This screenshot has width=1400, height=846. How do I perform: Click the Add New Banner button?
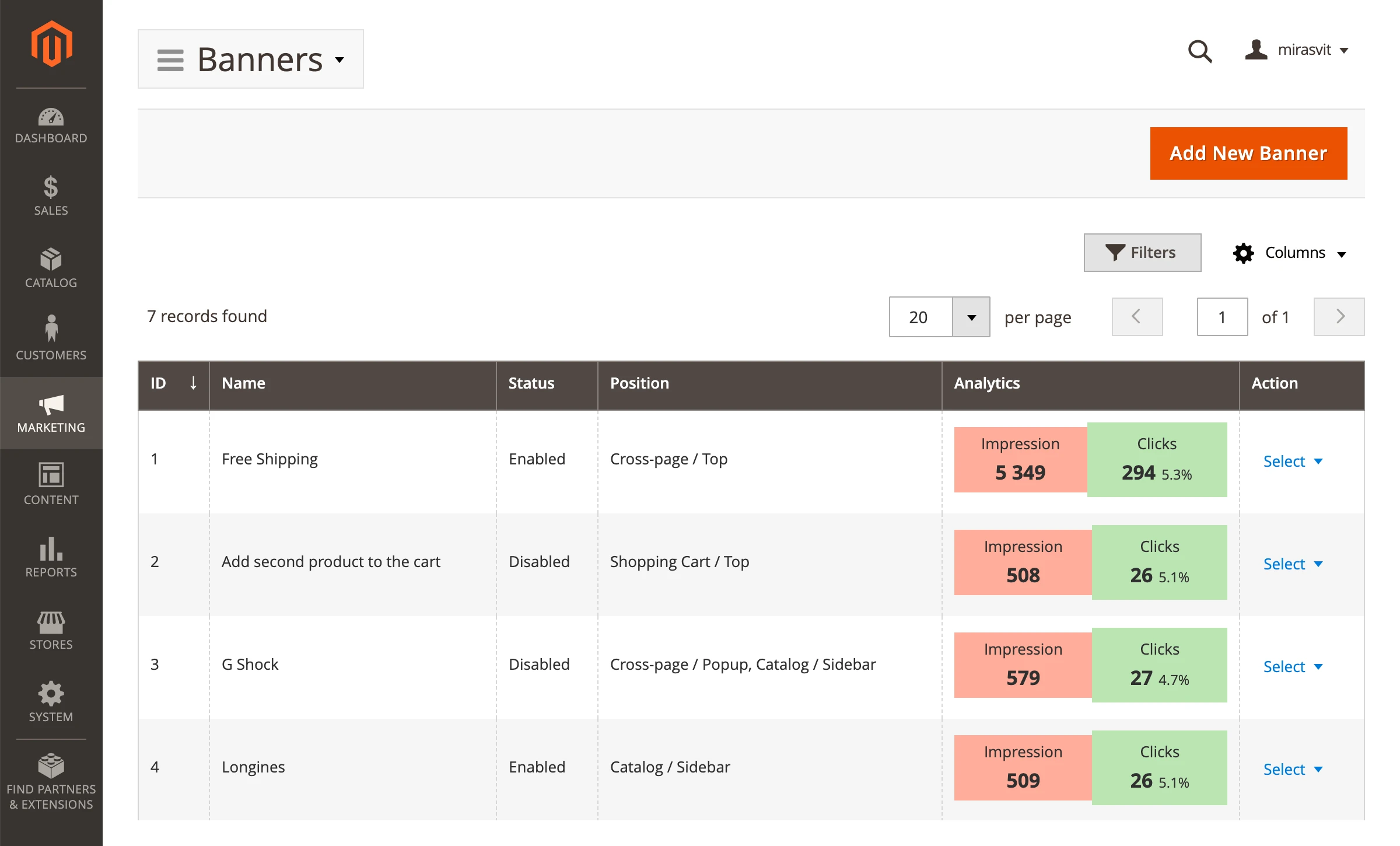(x=1248, y=153)
